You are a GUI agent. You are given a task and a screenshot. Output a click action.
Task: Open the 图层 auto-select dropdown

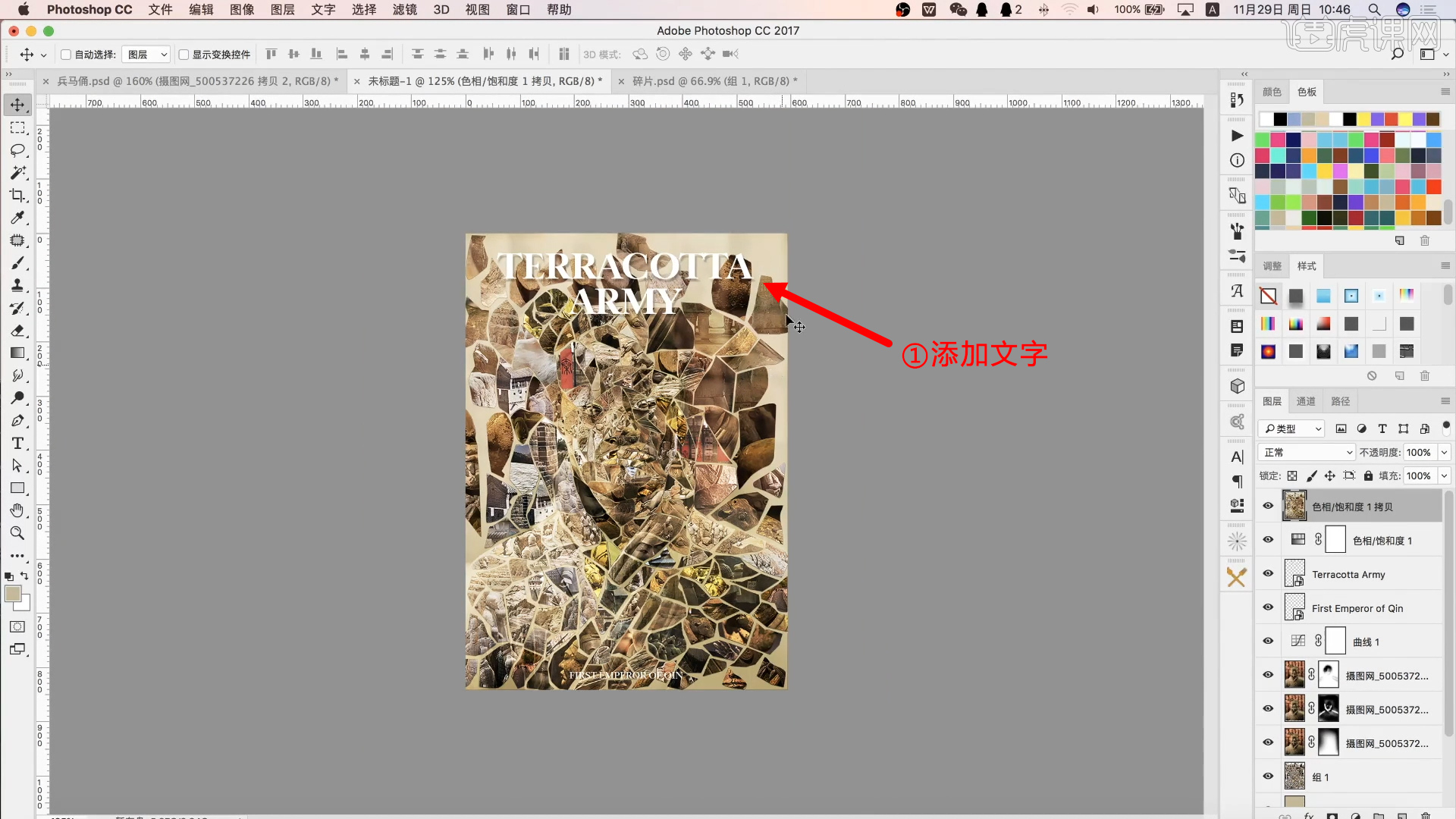click(146, 55)
